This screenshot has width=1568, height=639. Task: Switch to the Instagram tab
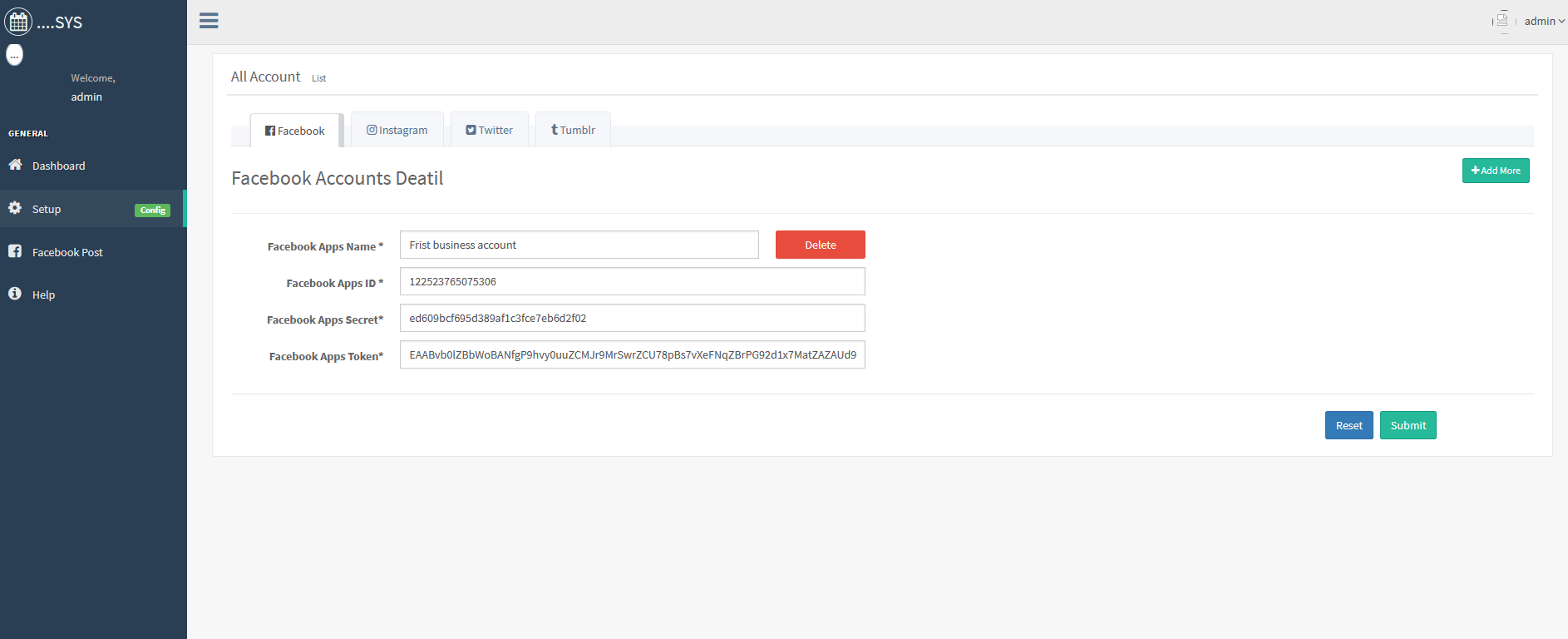pyautogui.click(x=397, y=130)
